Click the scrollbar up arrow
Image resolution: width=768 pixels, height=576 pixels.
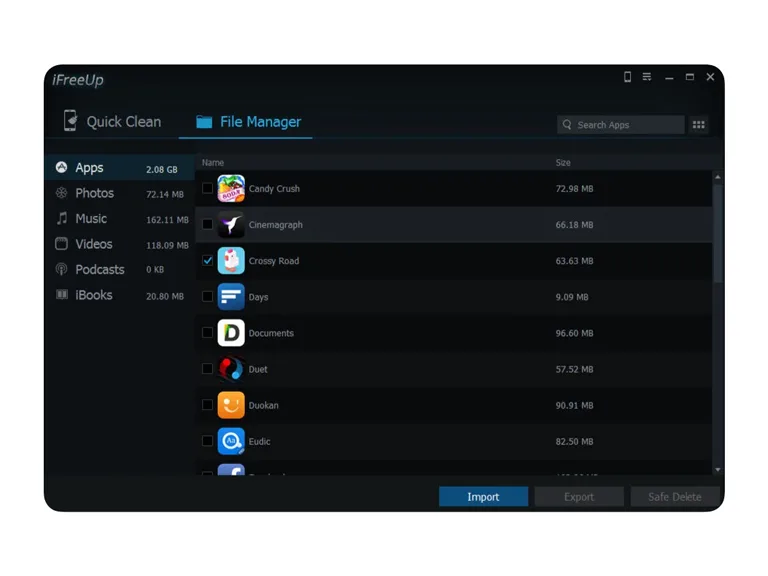(x=718, y=177)
